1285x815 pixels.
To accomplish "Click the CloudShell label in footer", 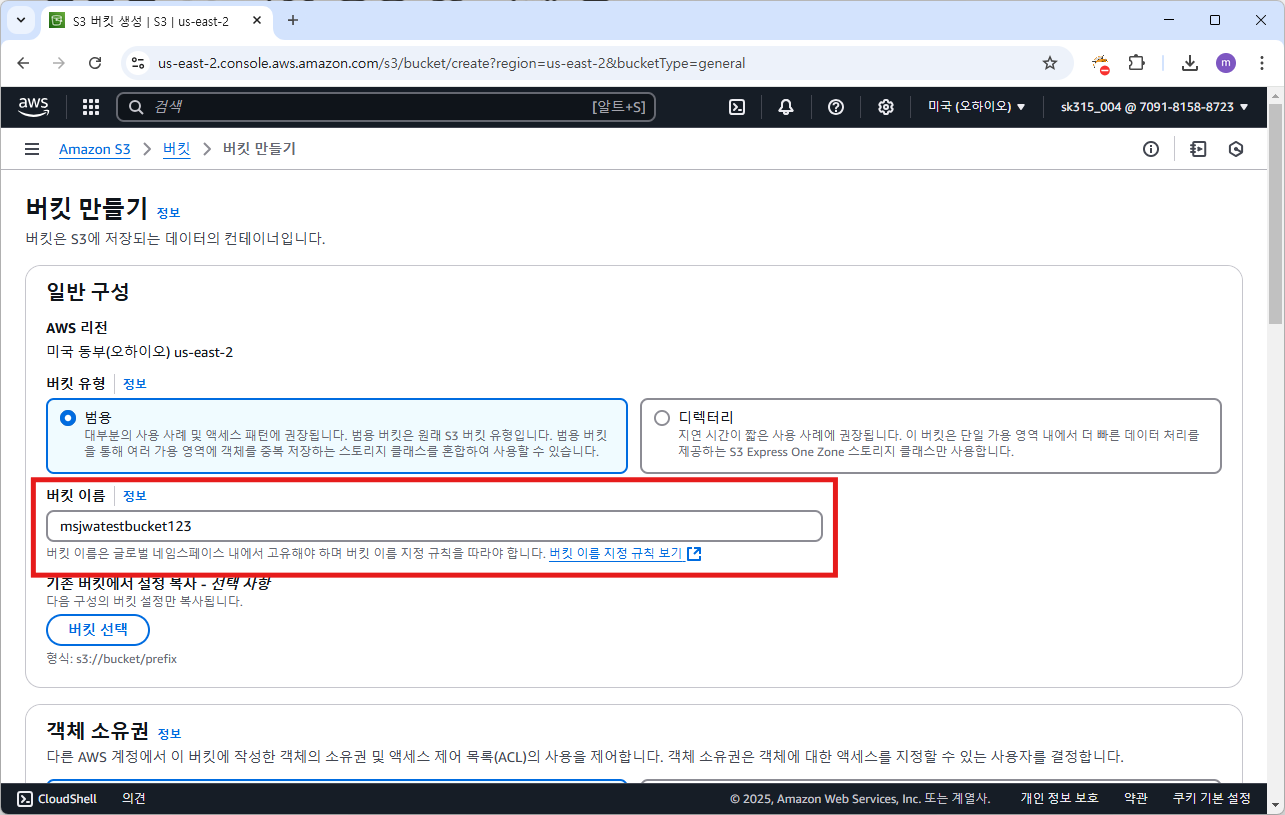I will [67, 798].
